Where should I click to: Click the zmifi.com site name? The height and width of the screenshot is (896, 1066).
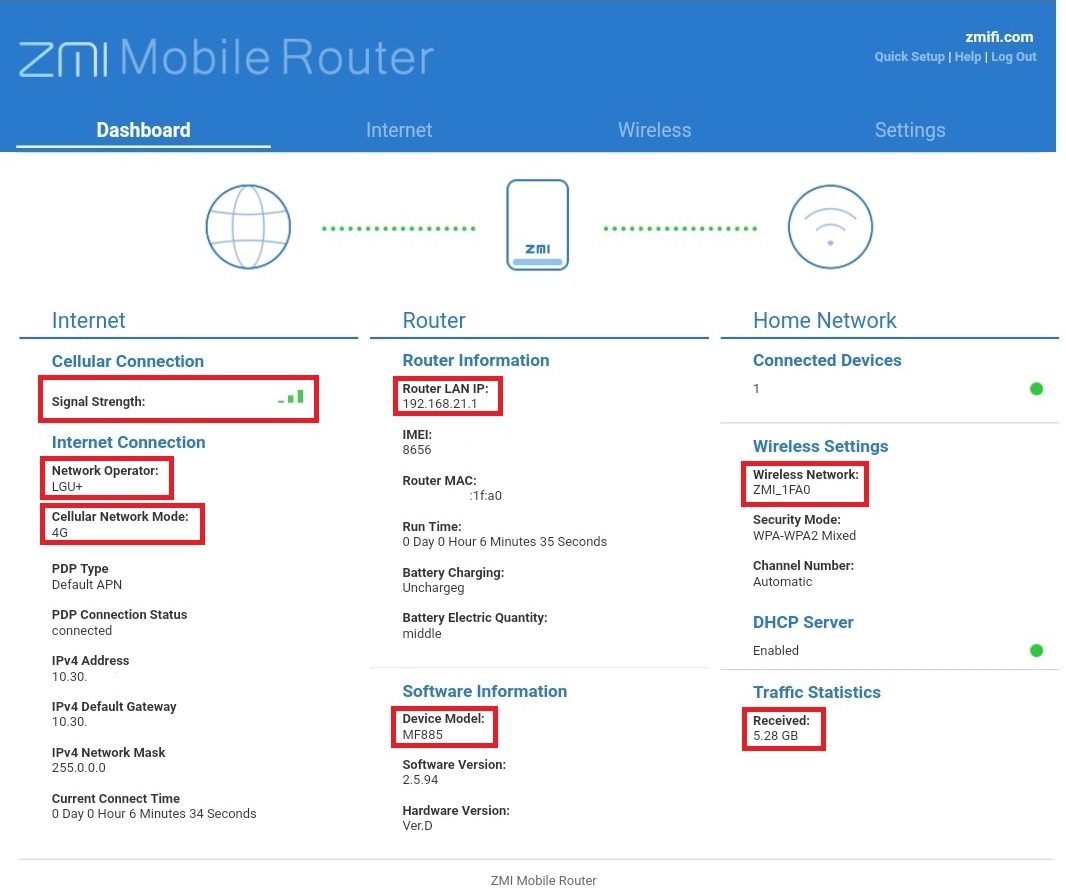coord(999,37)
